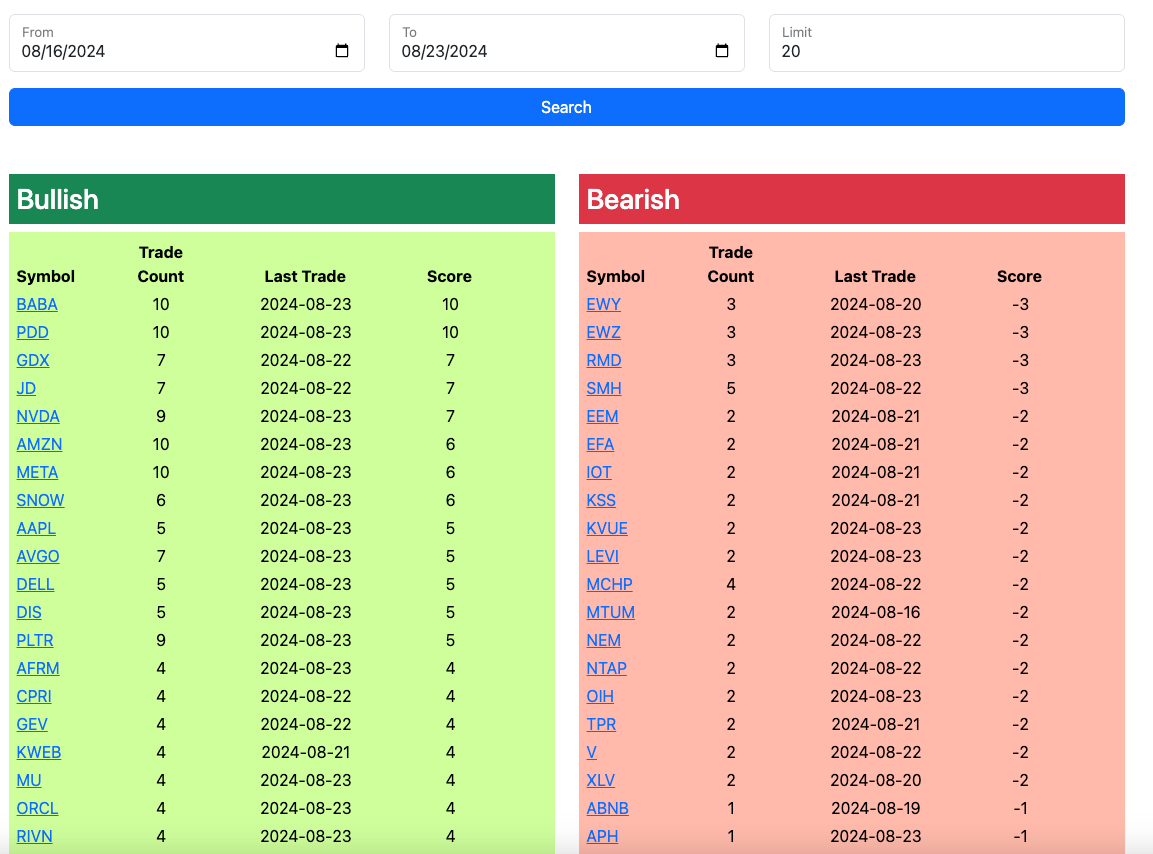
Task: Click the Bearish table Symbol column header
Action: 615,277
